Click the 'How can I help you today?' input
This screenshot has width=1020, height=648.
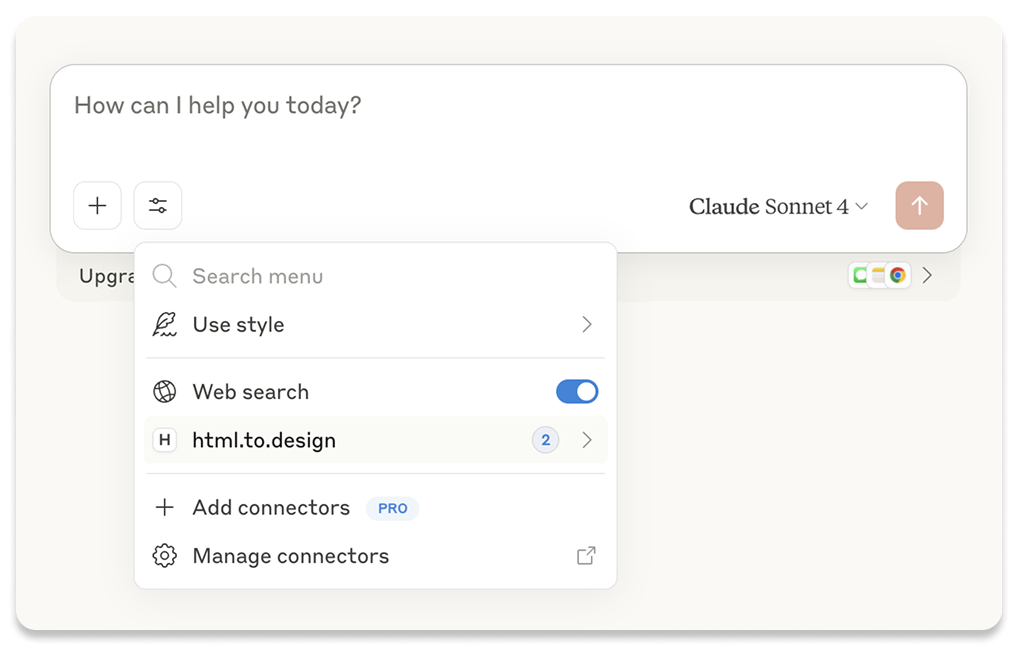click(217, 105)
